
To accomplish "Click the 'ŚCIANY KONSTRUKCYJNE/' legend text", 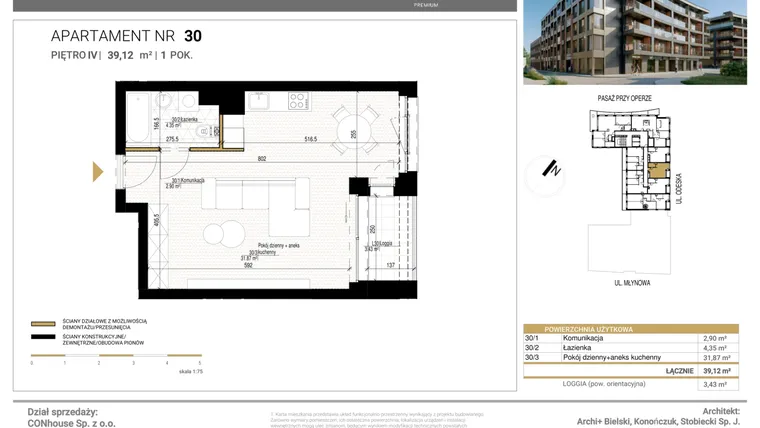I will point(95,337).
